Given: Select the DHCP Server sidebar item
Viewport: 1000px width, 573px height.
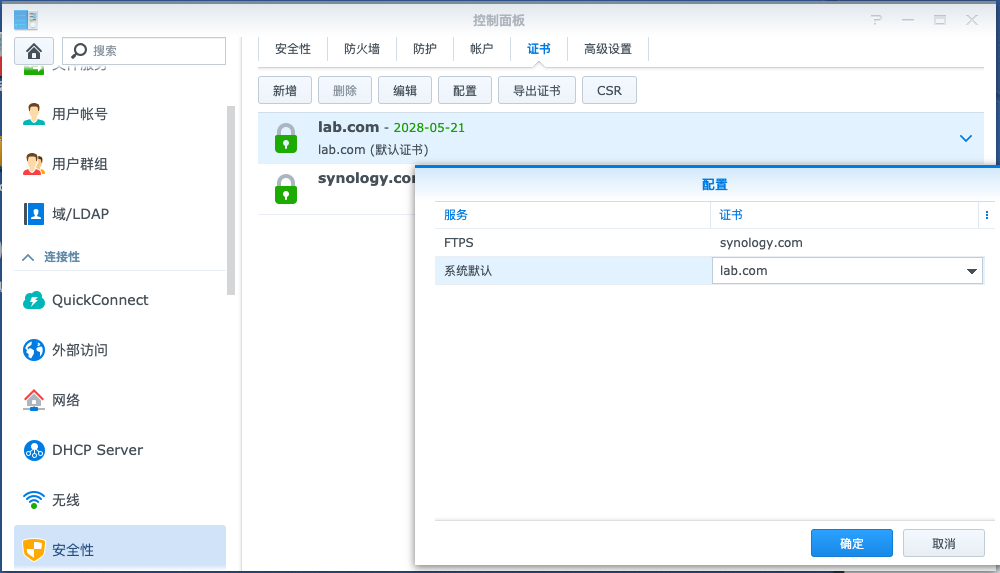Looking at the screenshot, I should click(x=120, y=450).
